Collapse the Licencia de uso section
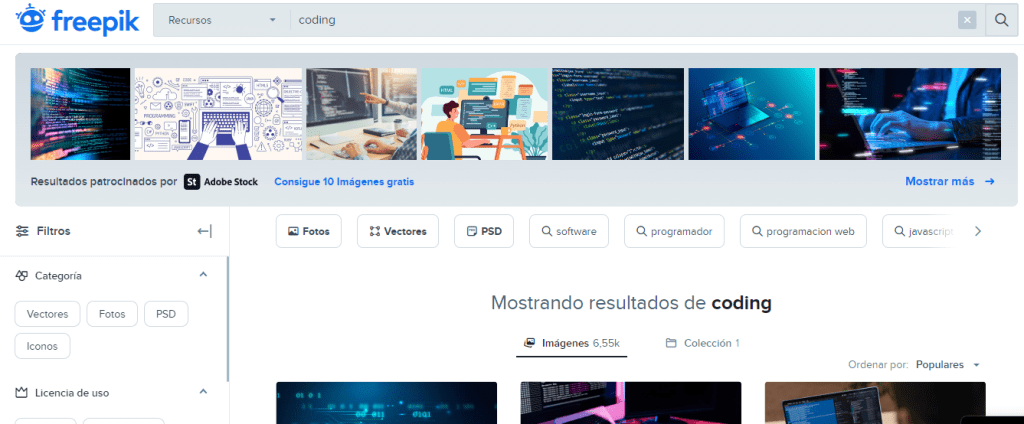Image resolution: width=1024 pixels, height=424 pixels. click(x=203, y=392)
